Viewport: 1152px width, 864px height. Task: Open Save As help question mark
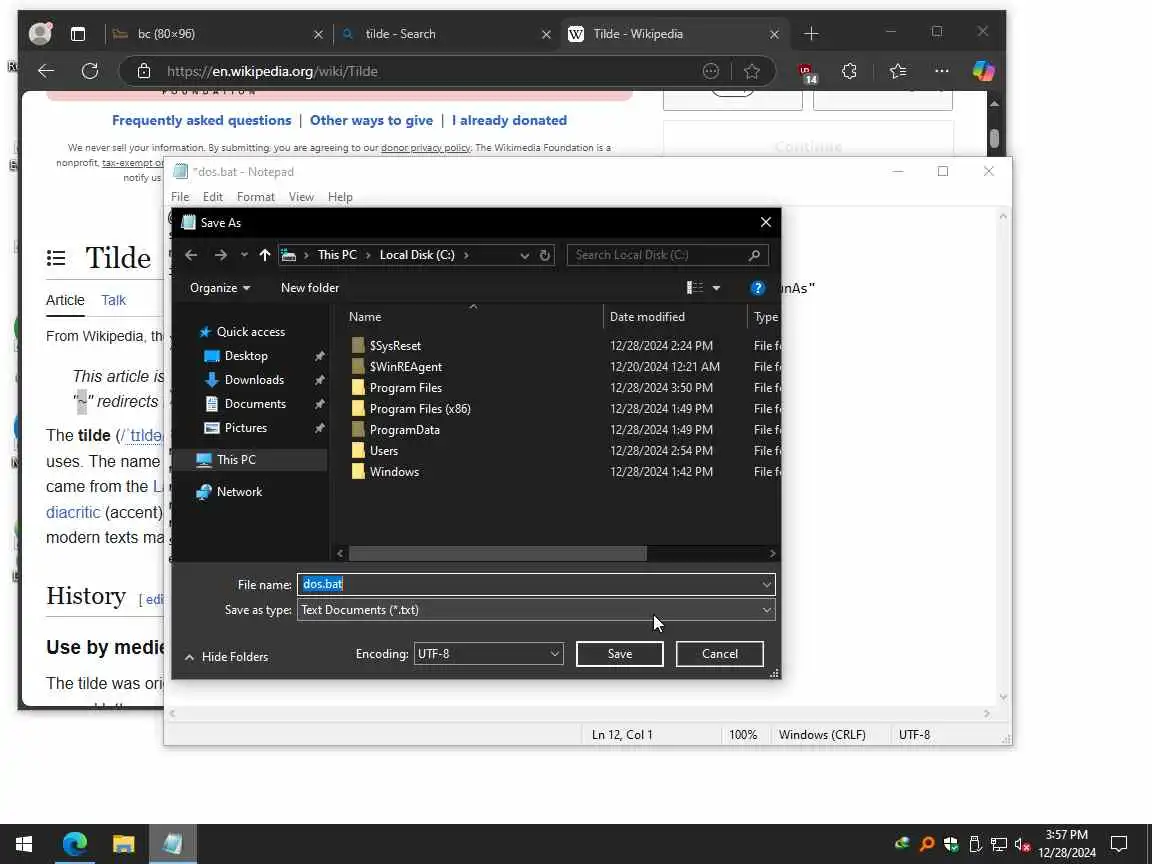(x=757, y=288)
